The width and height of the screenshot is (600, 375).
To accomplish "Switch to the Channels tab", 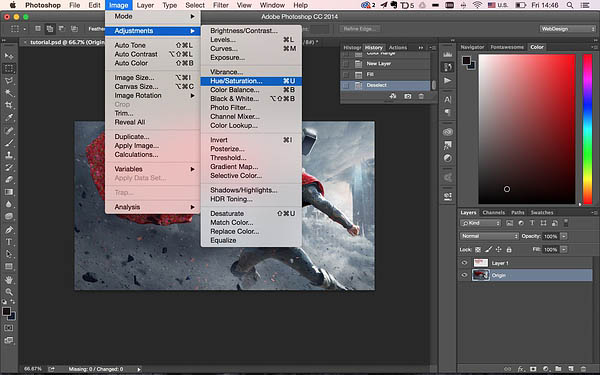I will [494, 212].
